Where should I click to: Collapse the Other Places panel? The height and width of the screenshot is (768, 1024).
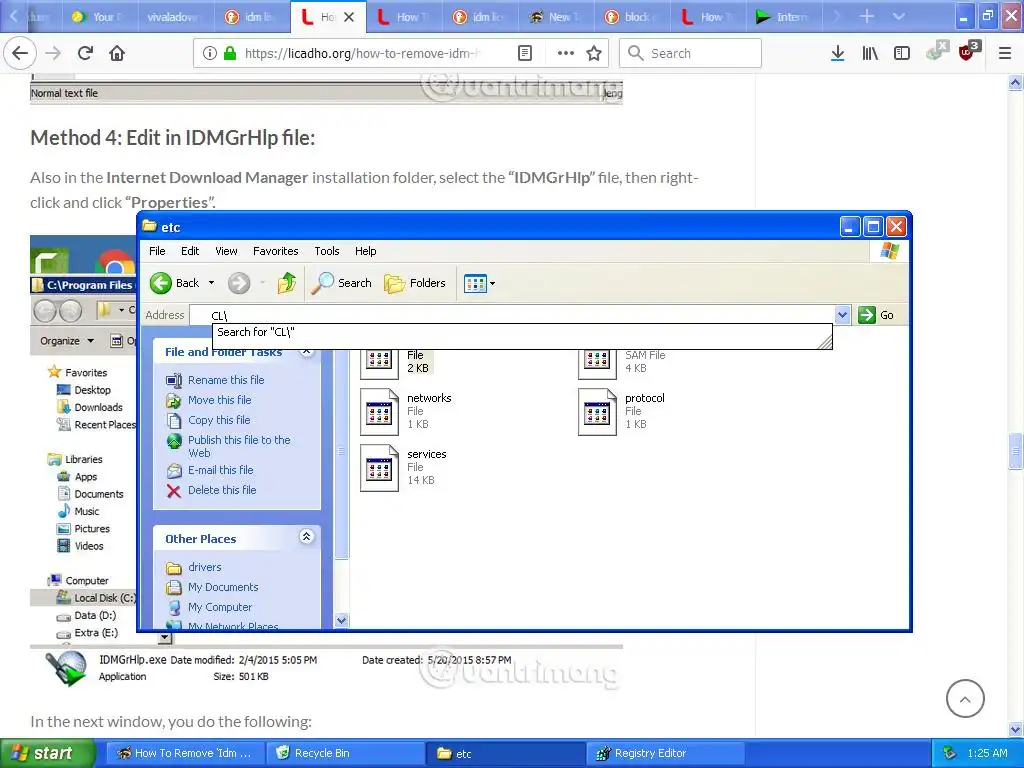click(306, 537)
